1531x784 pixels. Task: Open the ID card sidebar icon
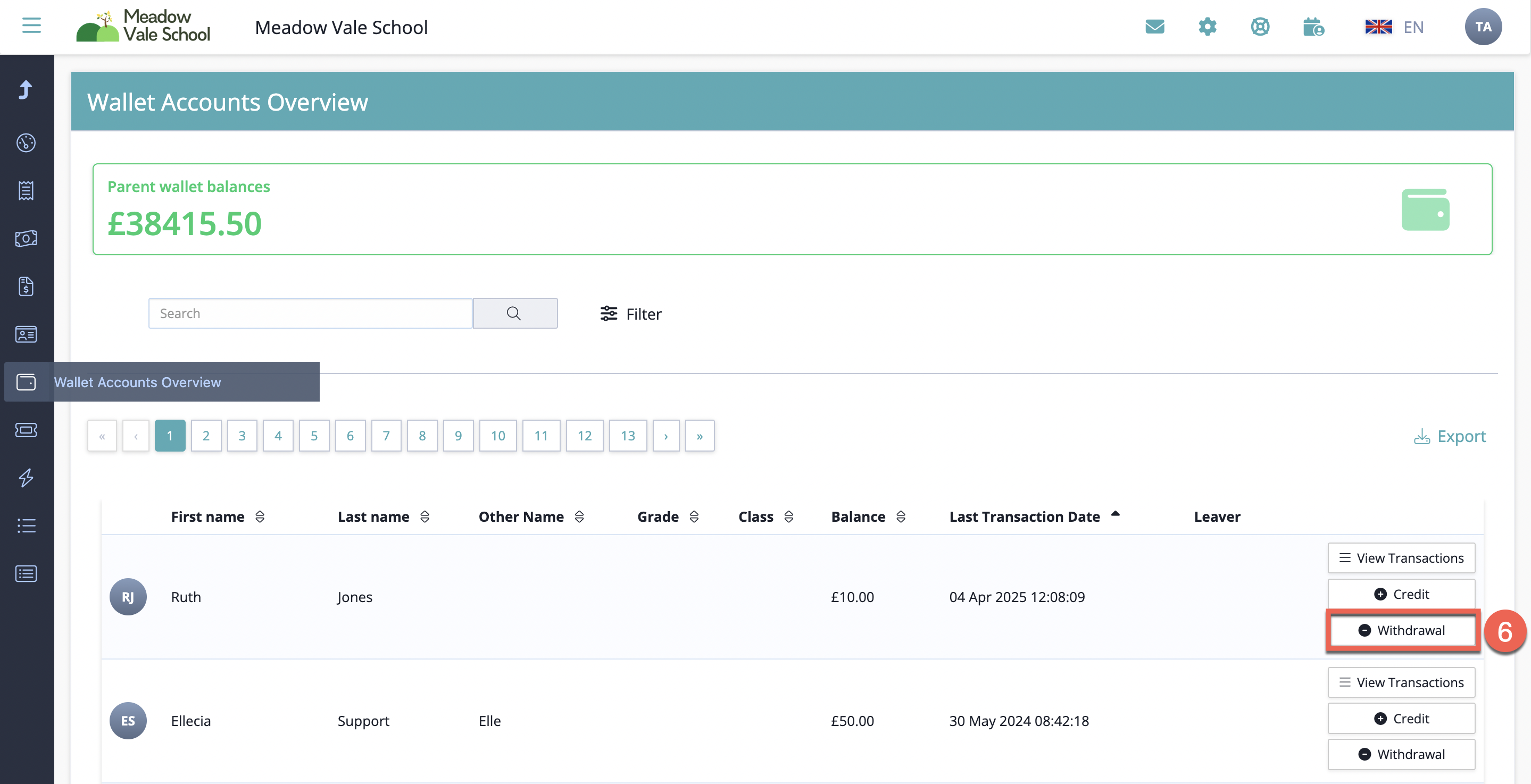[x=26, y=334]
